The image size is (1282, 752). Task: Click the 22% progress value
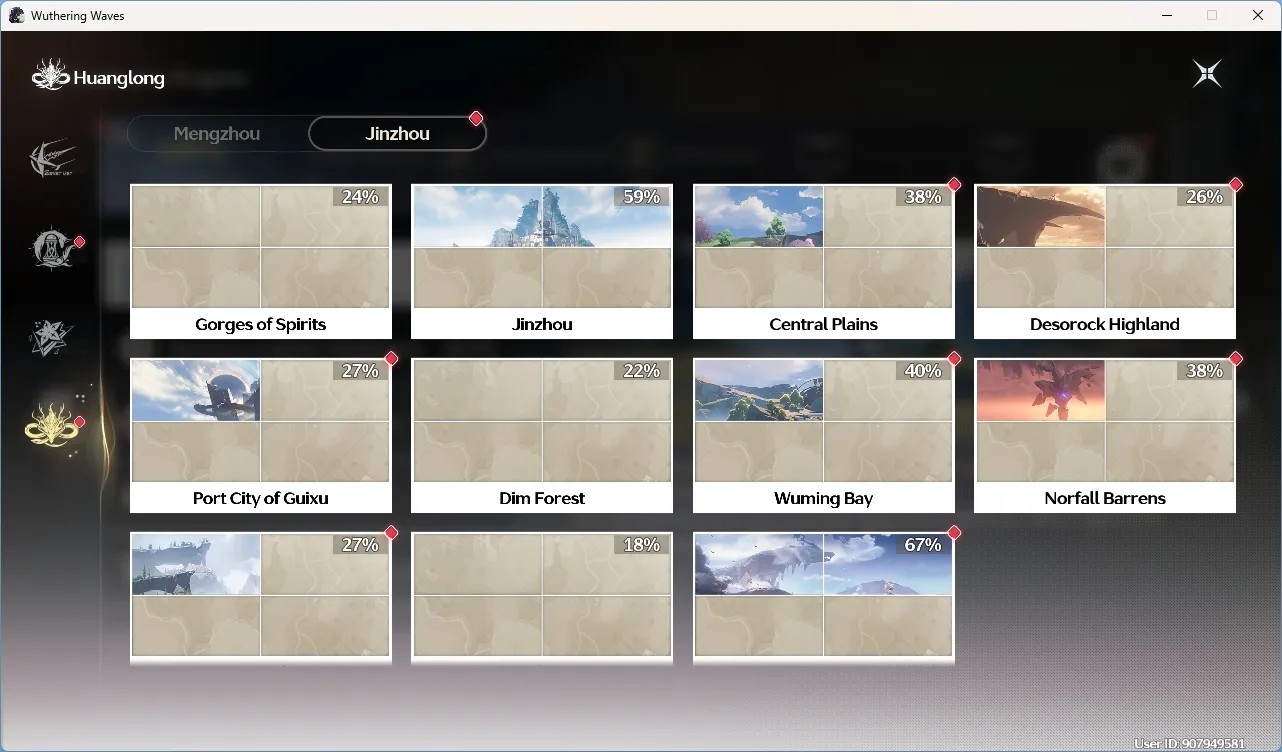[642, 371]
